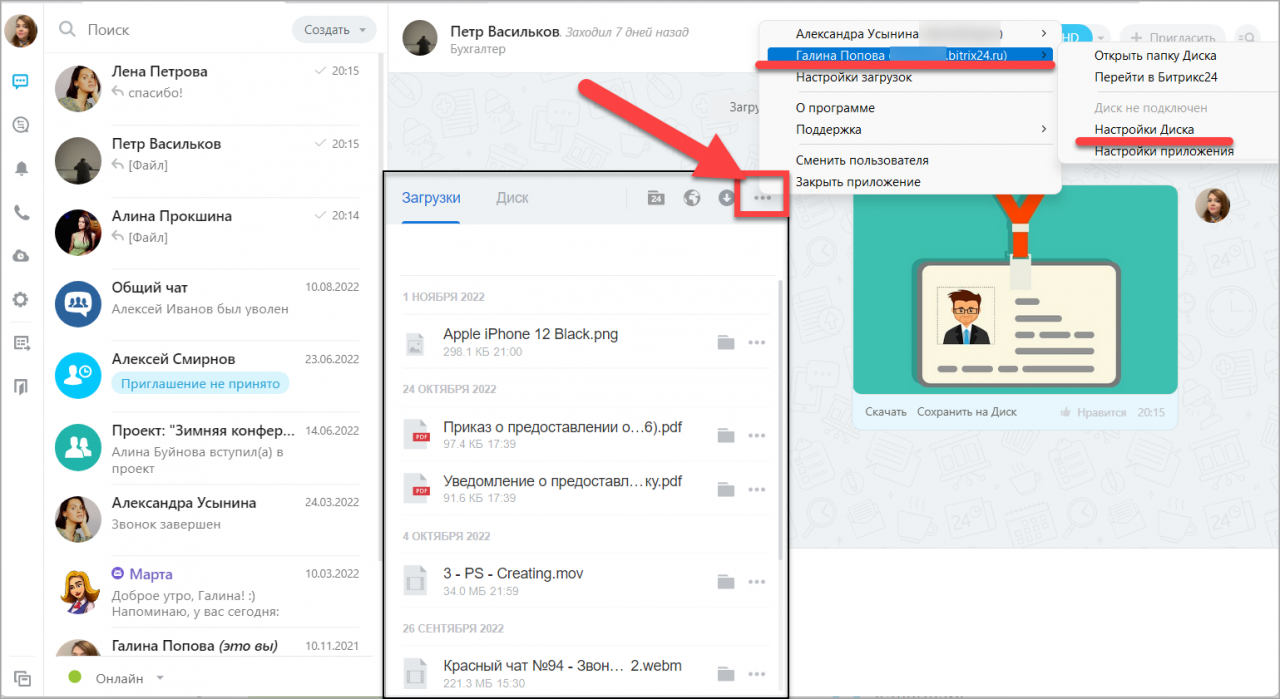This screenshot has height=699, width=1280.
Task: Expand the Создать dropdown button
Action: tap(334, 30)
